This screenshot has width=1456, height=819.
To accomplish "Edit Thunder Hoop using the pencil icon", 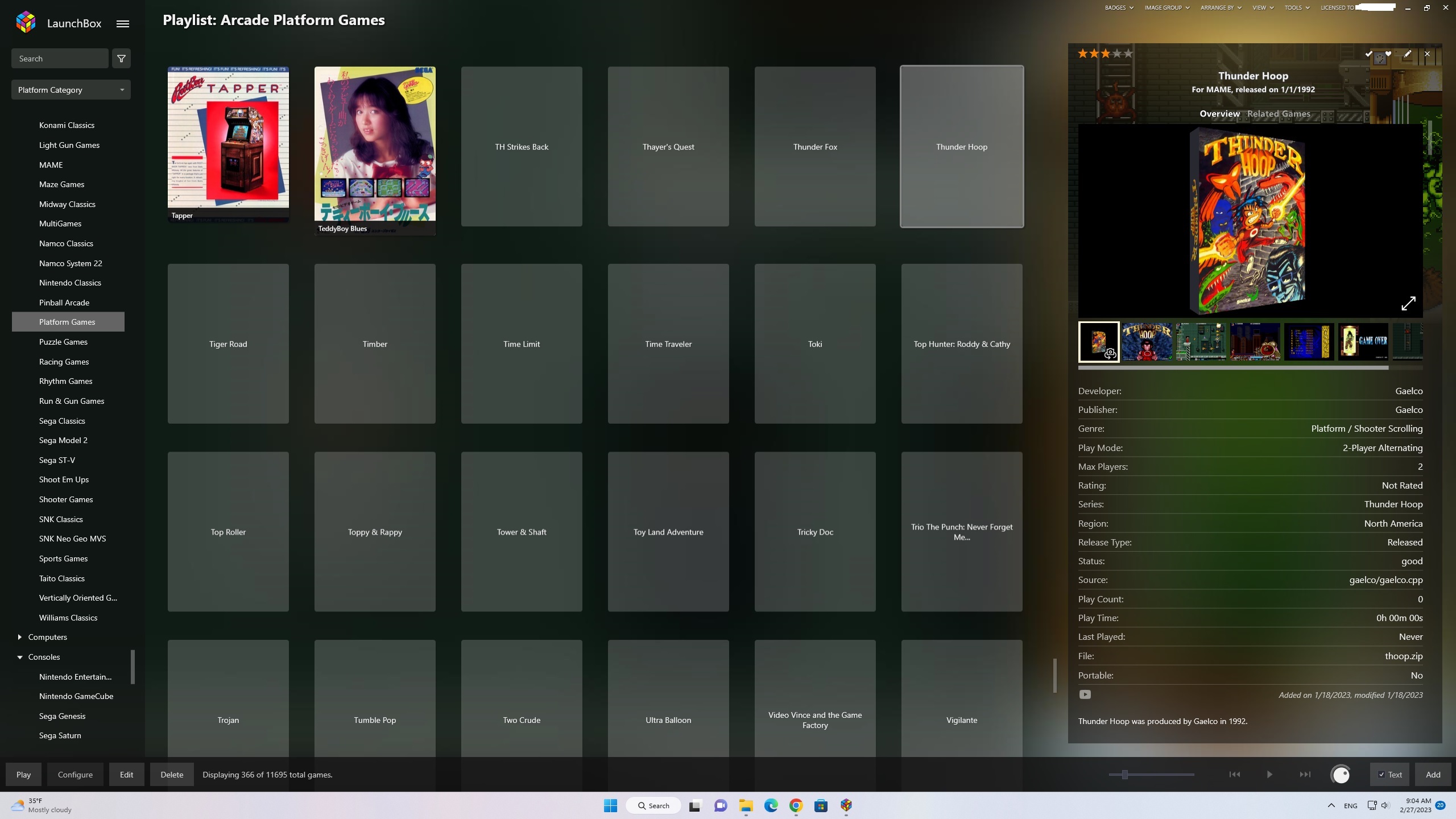I will pyautogui.click(x=1408, y=54).
